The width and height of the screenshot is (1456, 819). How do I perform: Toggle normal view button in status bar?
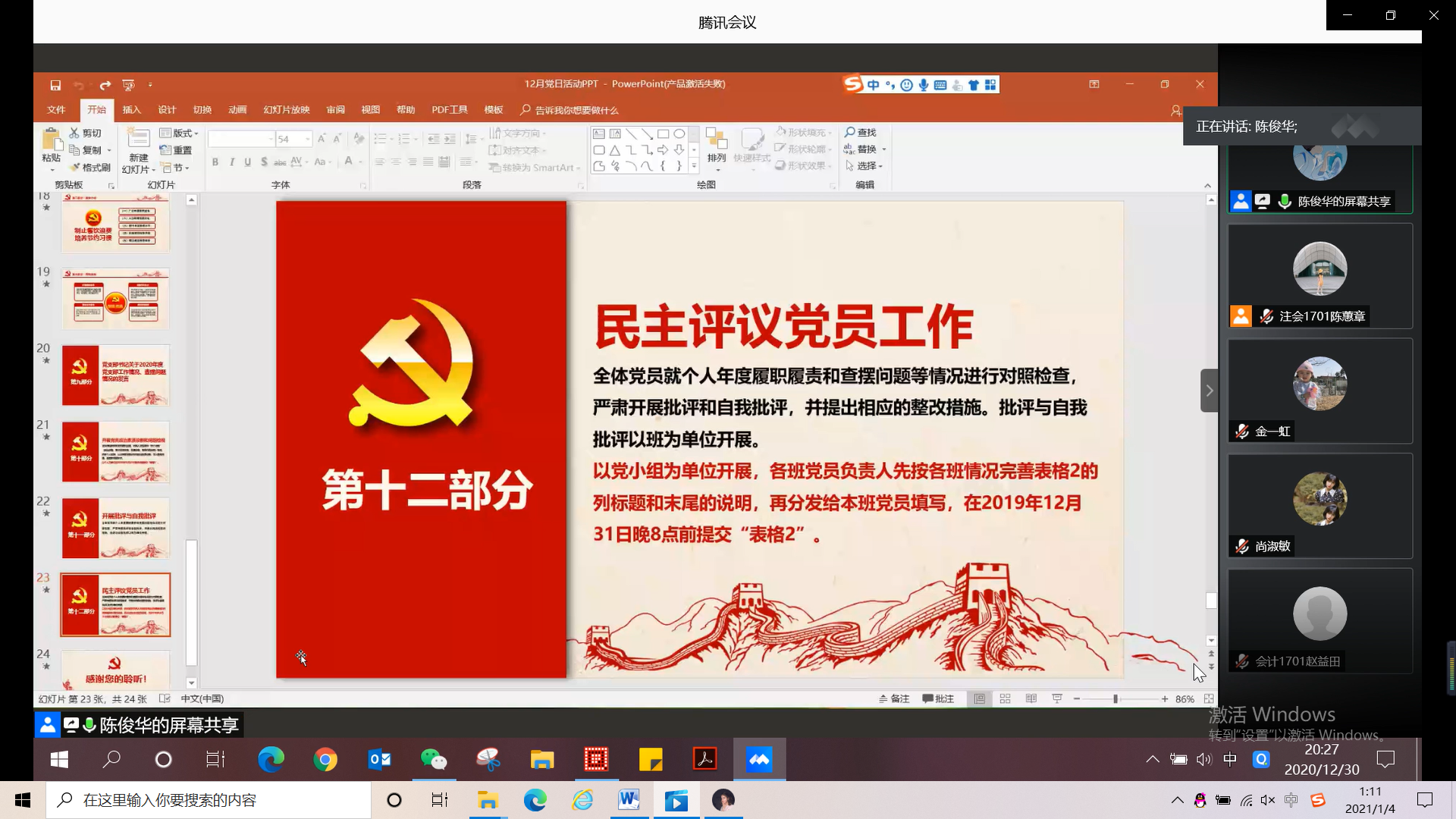click(980, 699)
